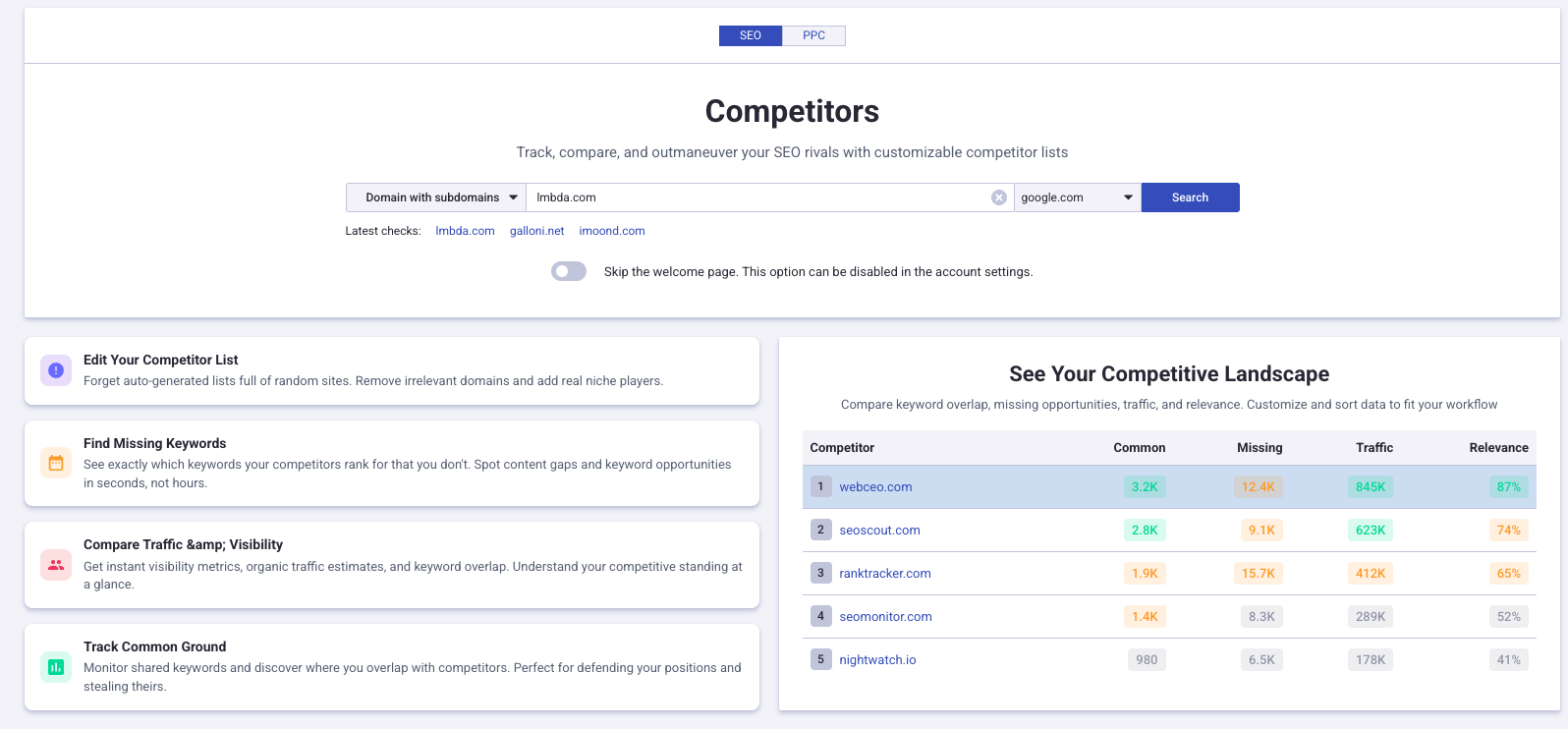Screen dimensions: 1568x729
Task: Click the Traffic column header
Action: 1374,447
